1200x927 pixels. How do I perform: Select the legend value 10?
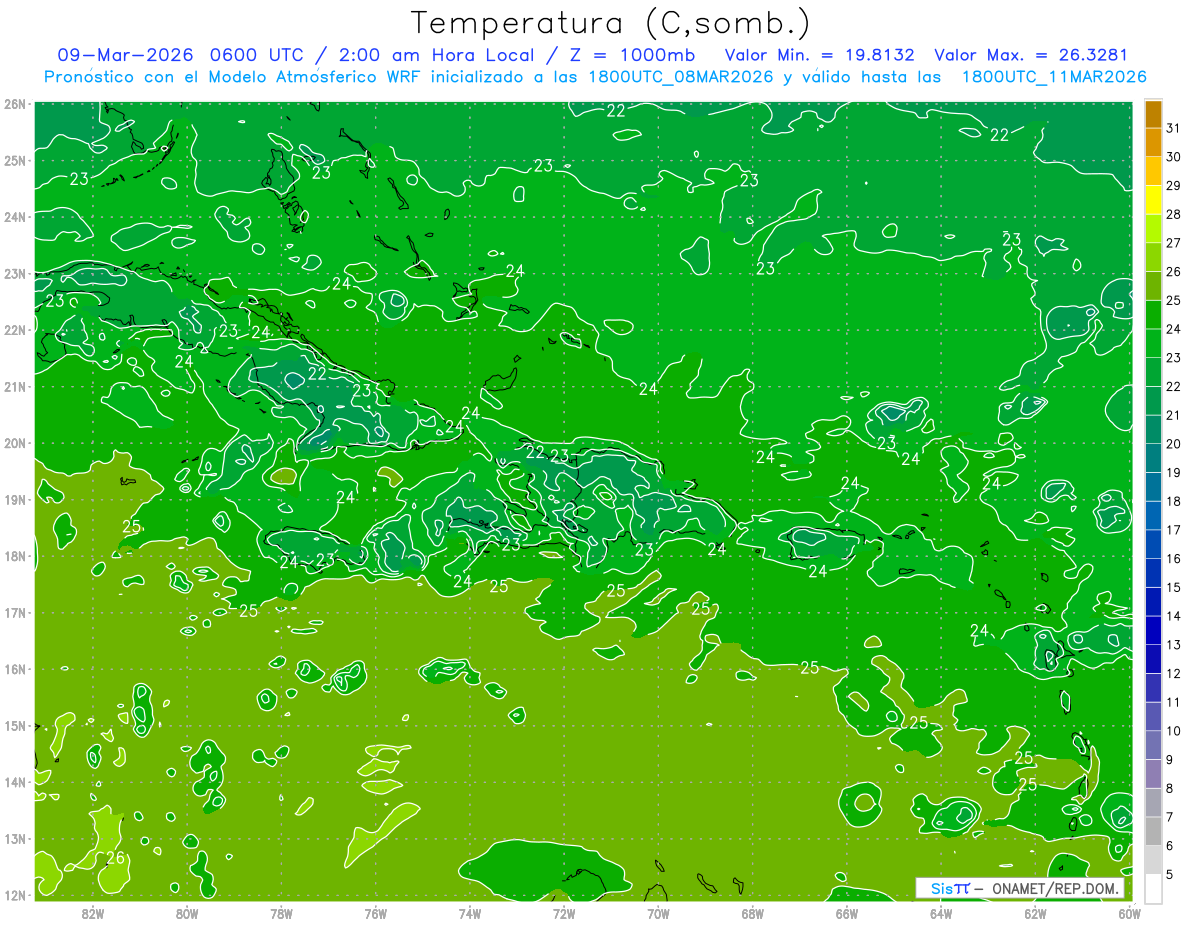click(1173, 731)
